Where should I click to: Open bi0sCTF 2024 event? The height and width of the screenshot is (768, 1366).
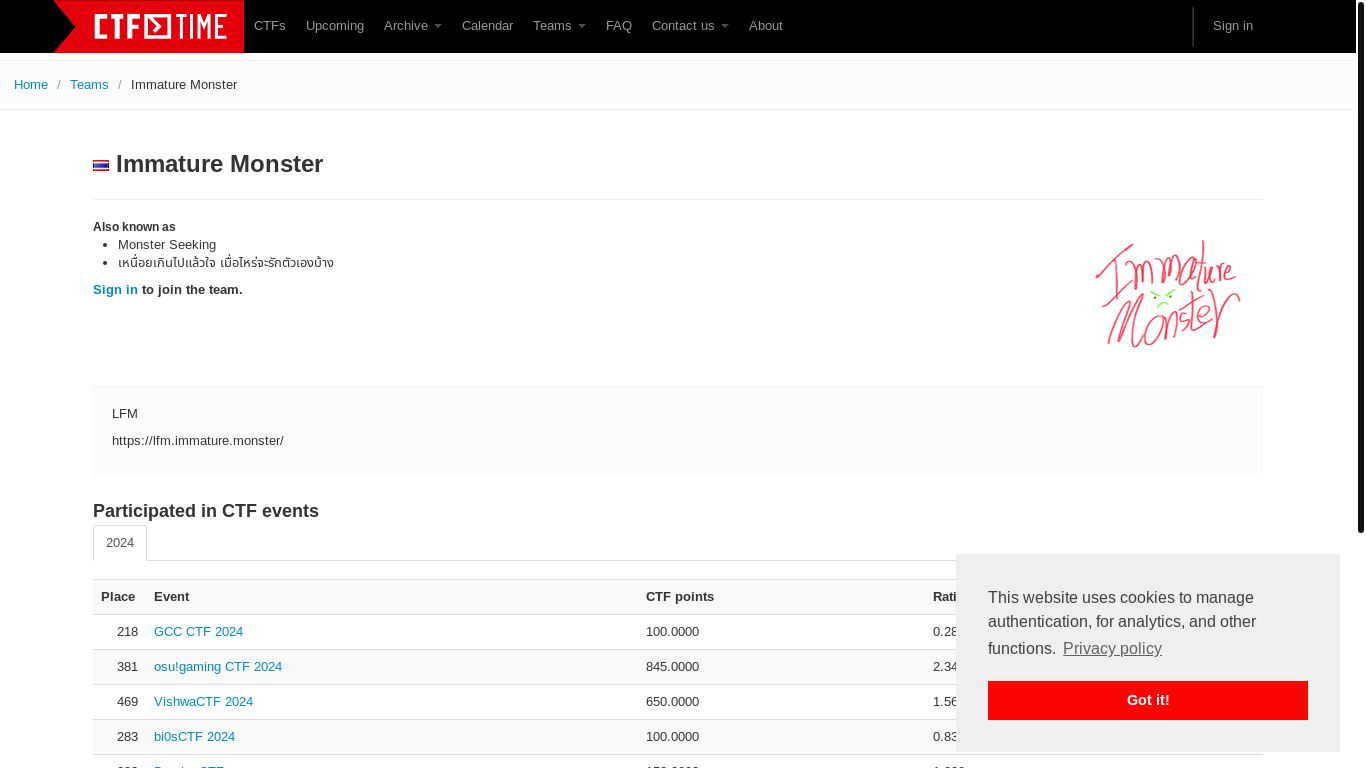tap(194, 737)
